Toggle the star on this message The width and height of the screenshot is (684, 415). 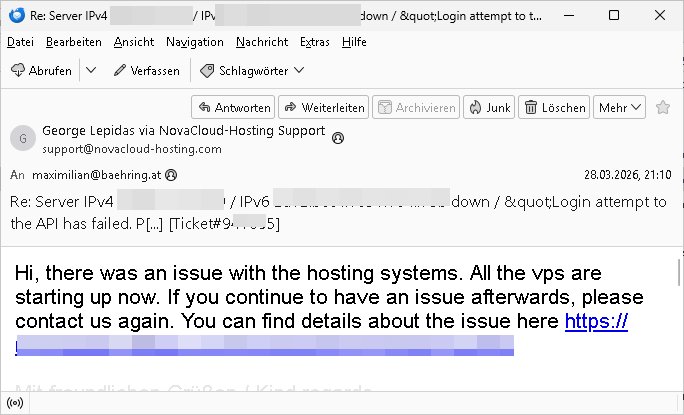663,107
